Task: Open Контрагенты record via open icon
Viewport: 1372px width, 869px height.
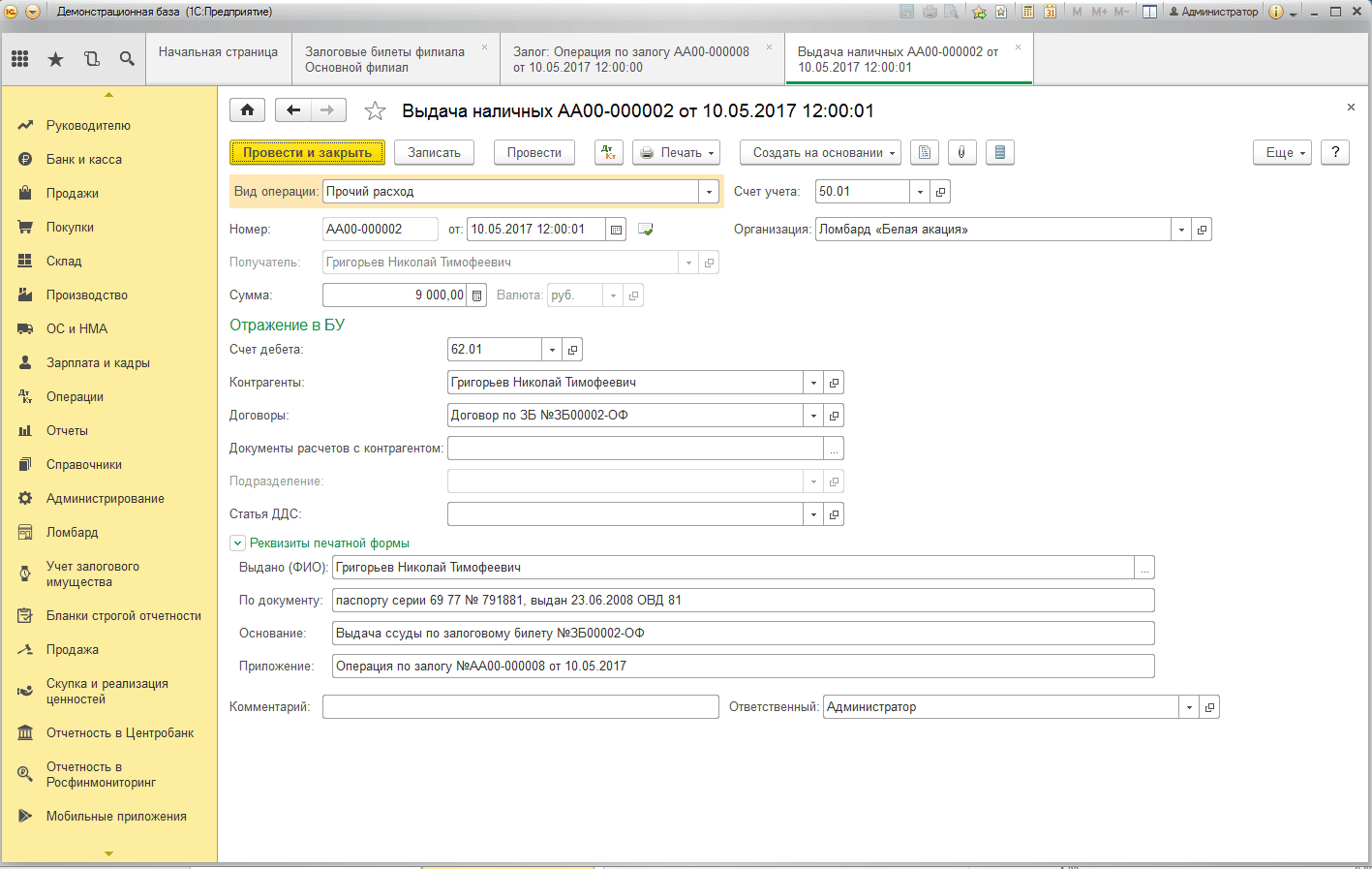Action: (x=834, y=383)
